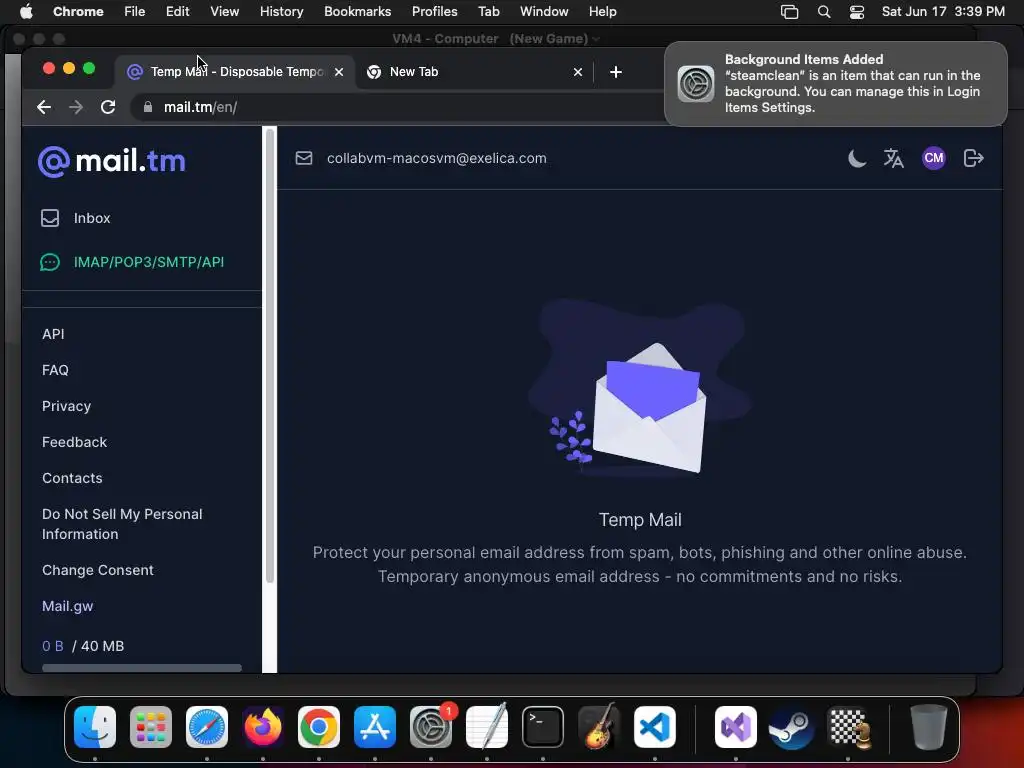Open TextEdit from the Dock
This screenshot has width=1024, height=768.
coord(487,727)
